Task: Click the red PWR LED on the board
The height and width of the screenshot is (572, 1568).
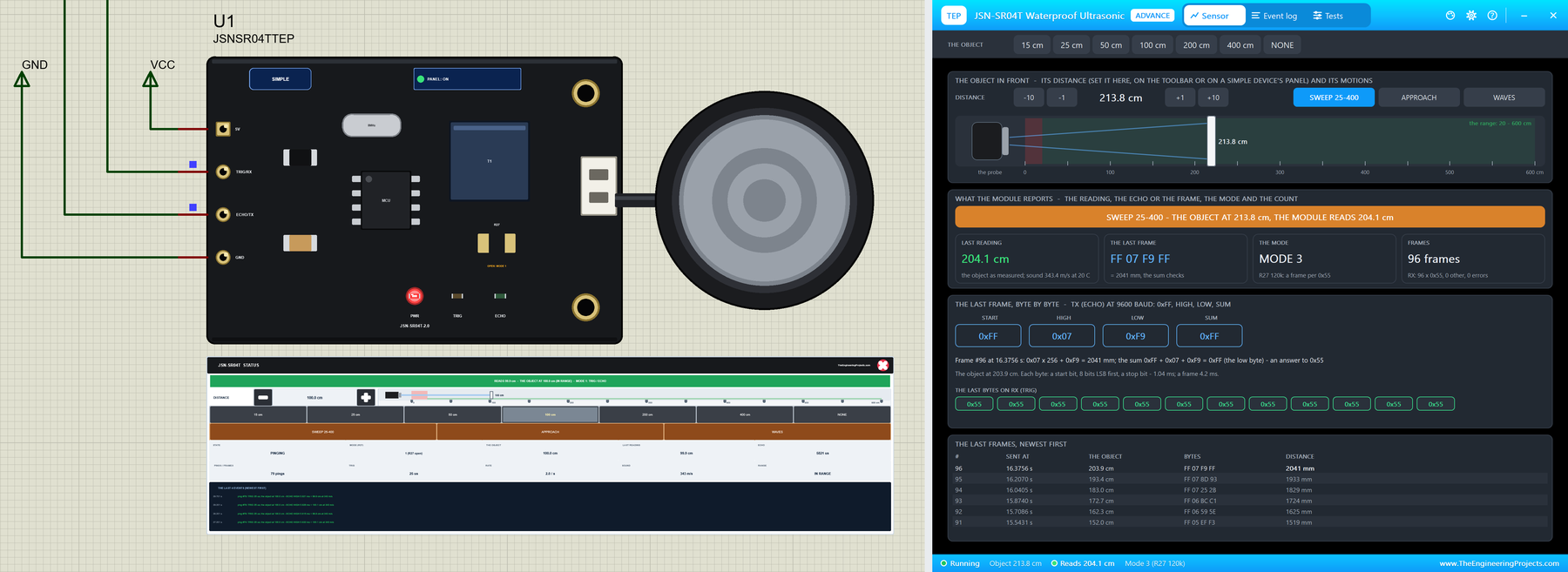Action: [x=415, y=296]
